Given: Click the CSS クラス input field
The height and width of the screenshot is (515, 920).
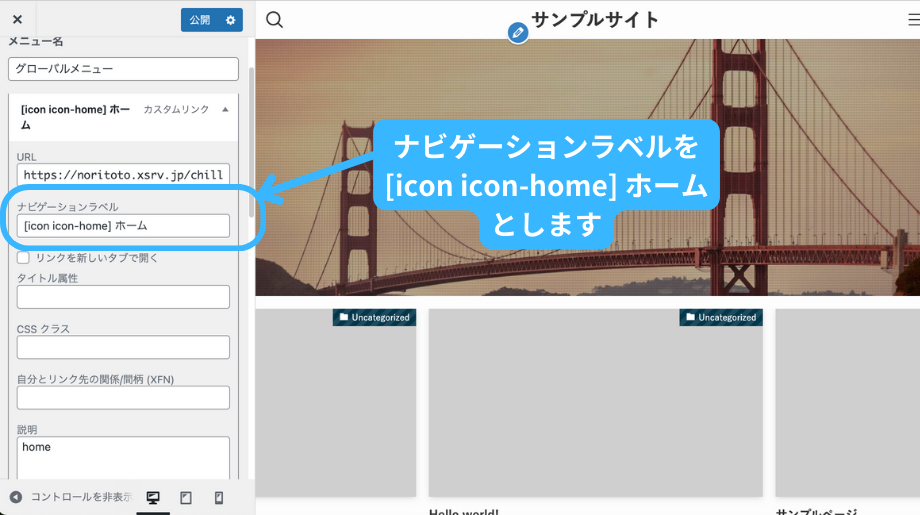Looking at the screenshot, I should [123, 347].
